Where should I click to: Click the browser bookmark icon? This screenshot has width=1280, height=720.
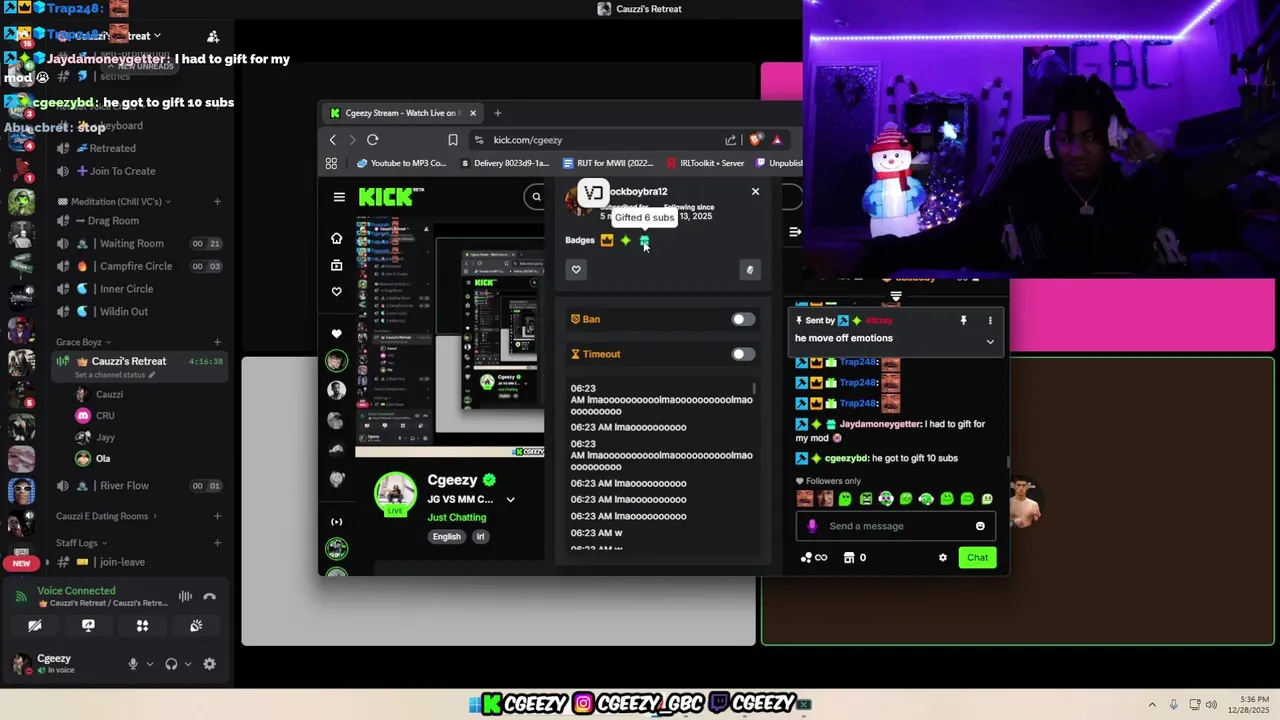click(x=453, y=140)
